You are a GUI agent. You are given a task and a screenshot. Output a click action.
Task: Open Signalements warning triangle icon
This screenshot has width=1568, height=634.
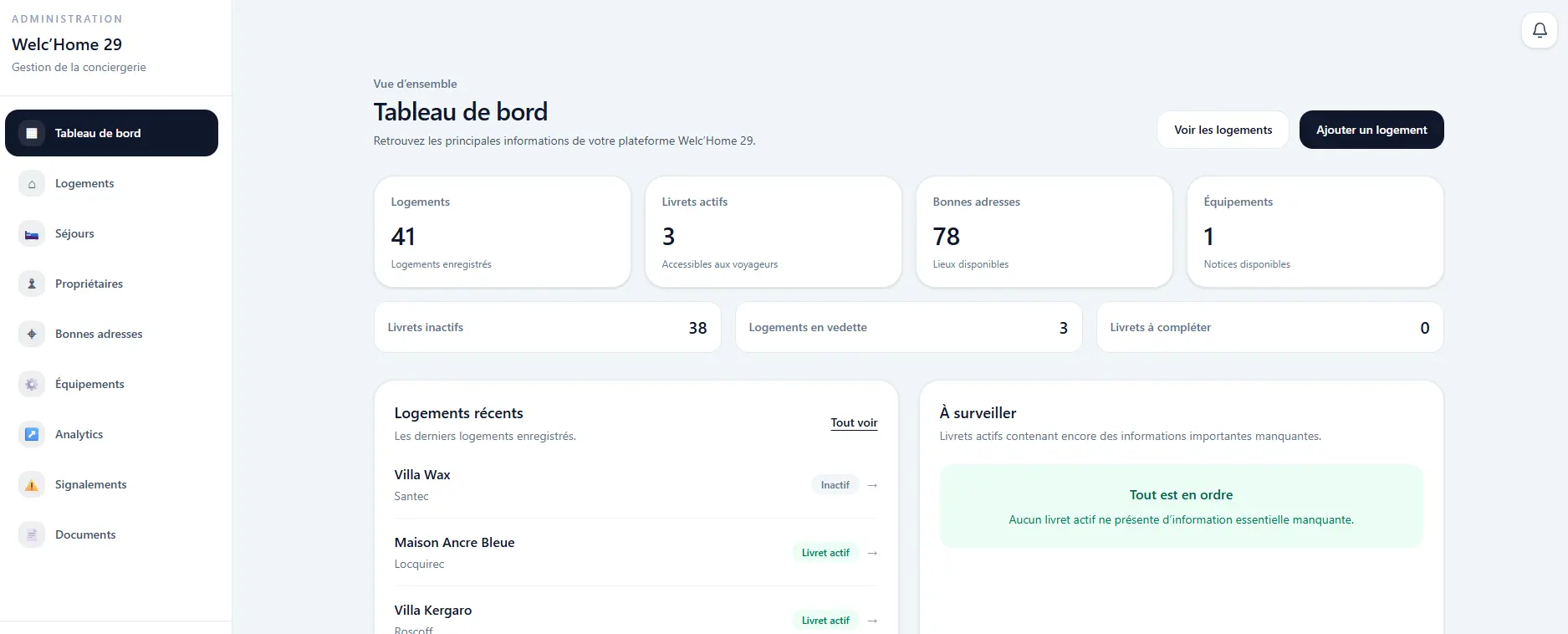point(32,485)
